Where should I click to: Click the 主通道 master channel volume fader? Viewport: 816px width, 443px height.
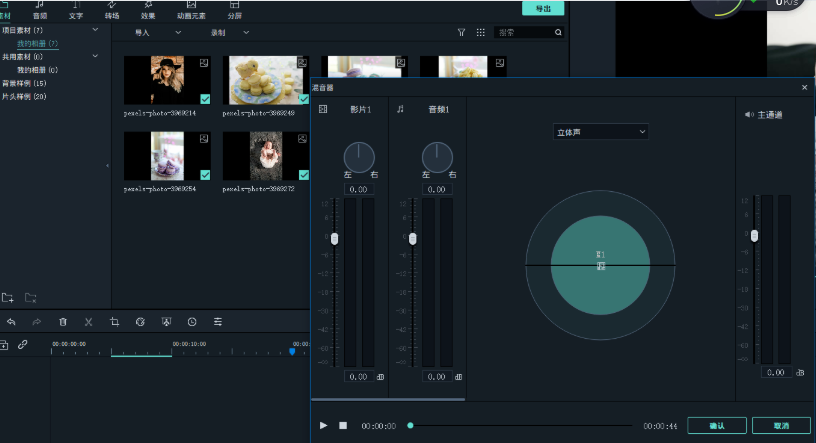tap(754, 236)
